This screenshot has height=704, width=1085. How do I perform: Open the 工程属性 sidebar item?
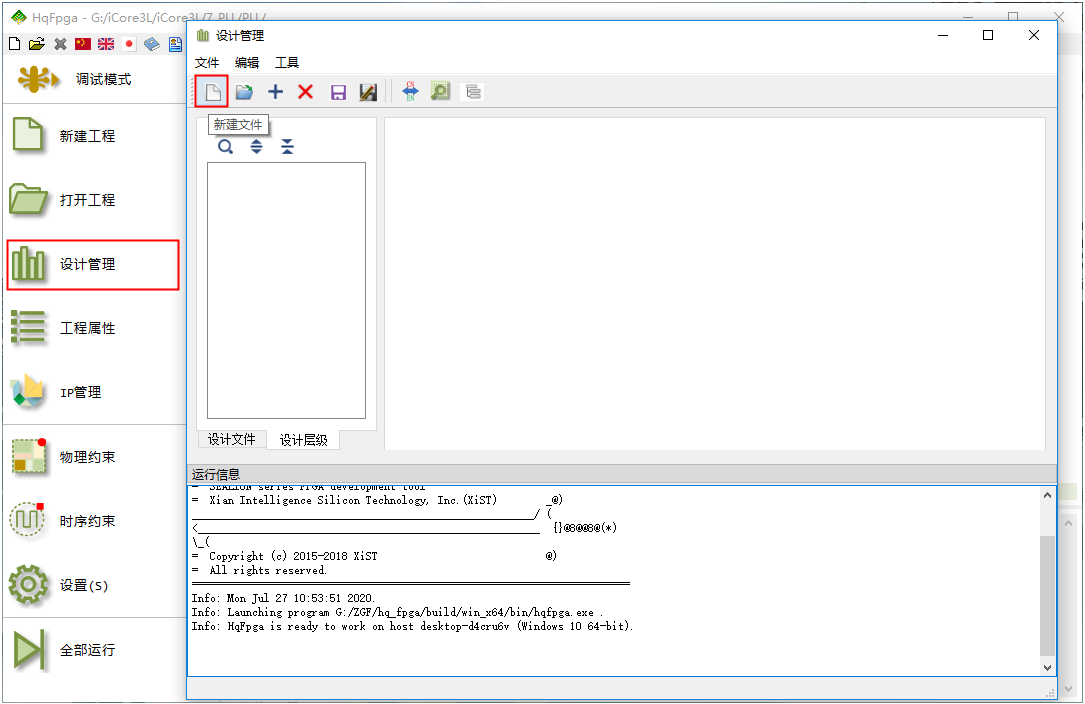coord(87,328)
